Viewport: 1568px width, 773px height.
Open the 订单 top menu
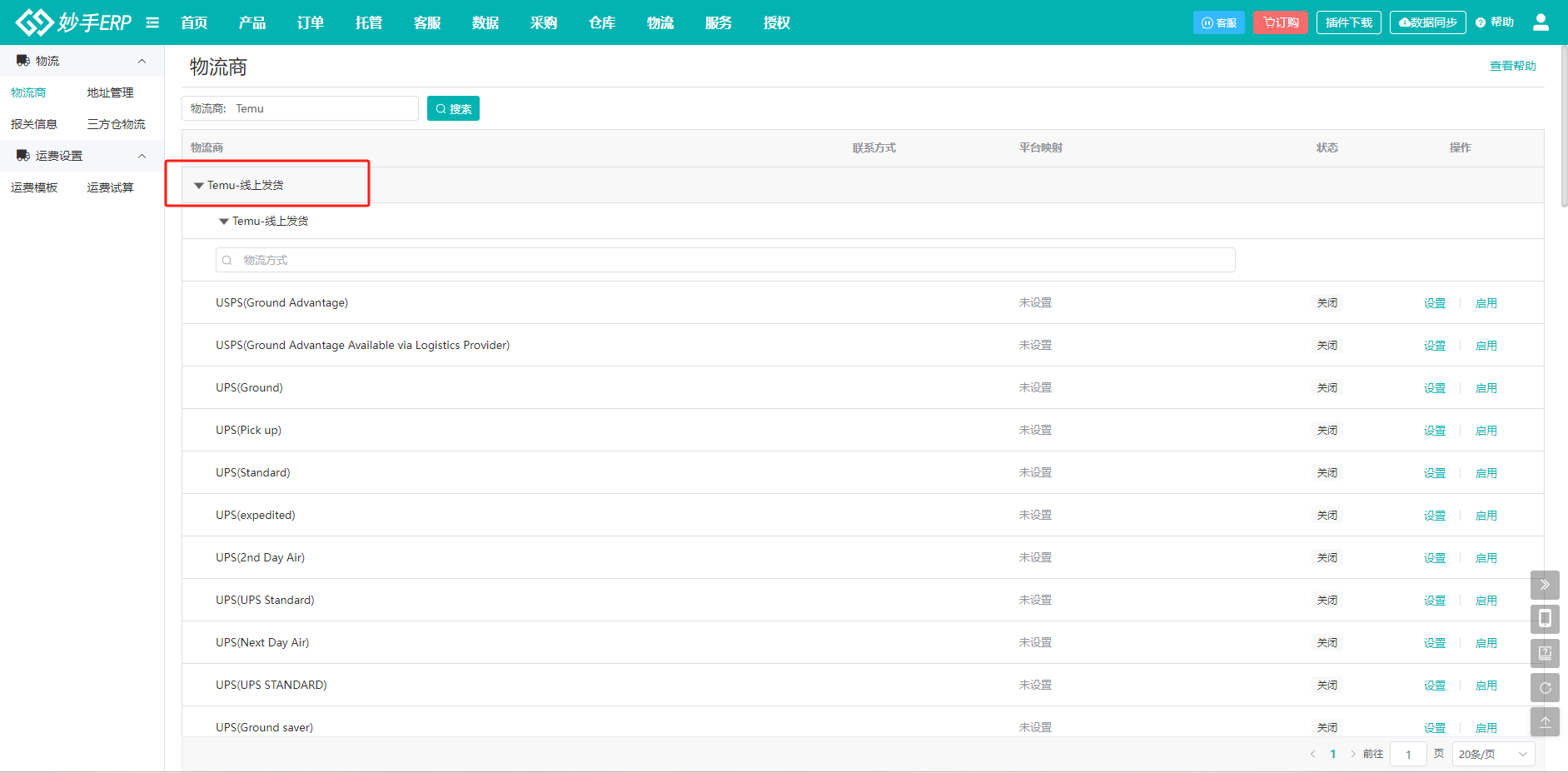pyautogui.click(x=310, y=22)
